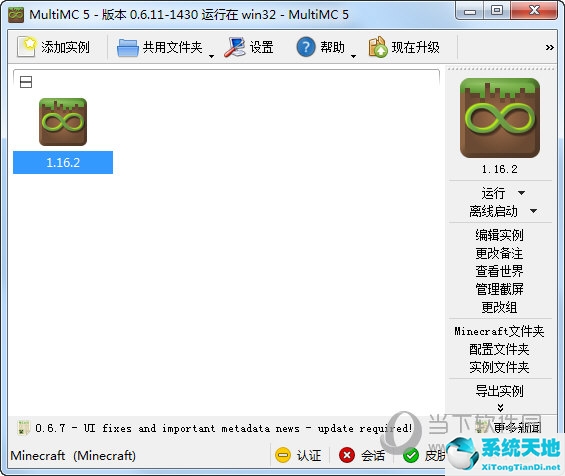Open Settings (设置) from the toolbar
The width and height of the screenshot is (565, 476).
click(249, 47)
